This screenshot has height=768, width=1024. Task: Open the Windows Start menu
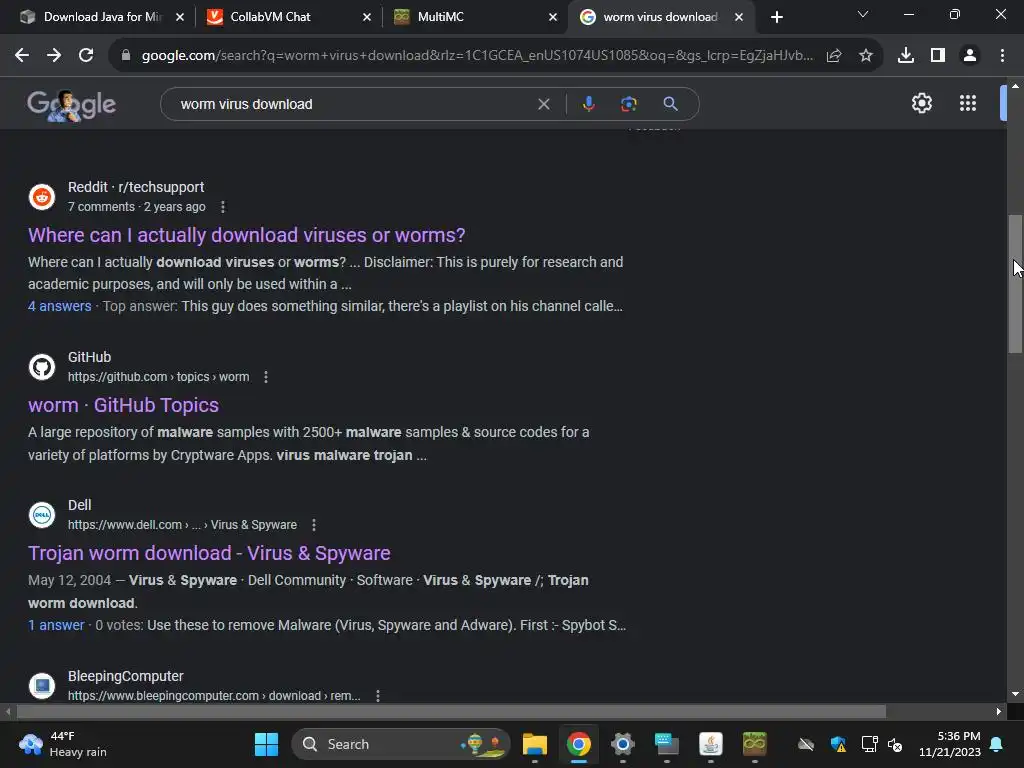pyautogui.click(x=266, y=744)
